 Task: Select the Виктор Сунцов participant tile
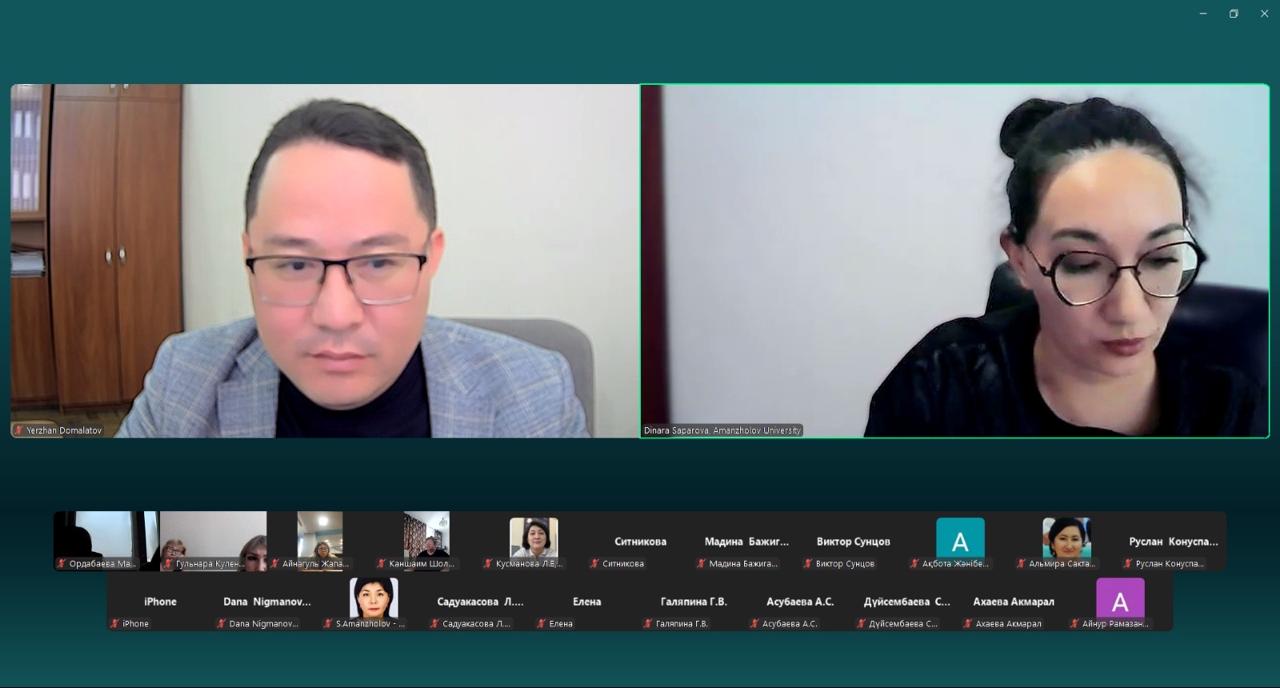click(853, 541)
